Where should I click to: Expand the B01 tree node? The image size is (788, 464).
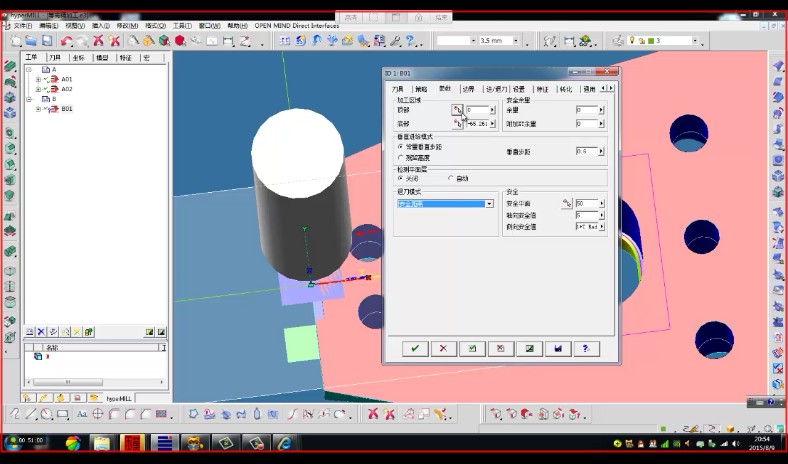click(38, 109)
